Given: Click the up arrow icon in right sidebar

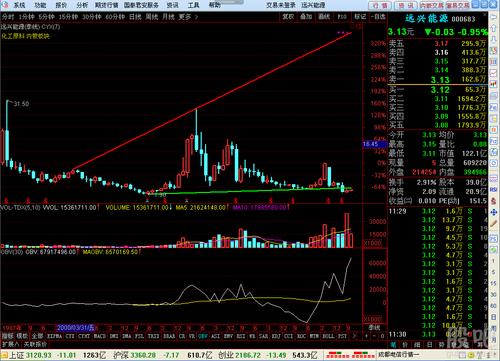Looking at the screenshot, I should point(494,28).
